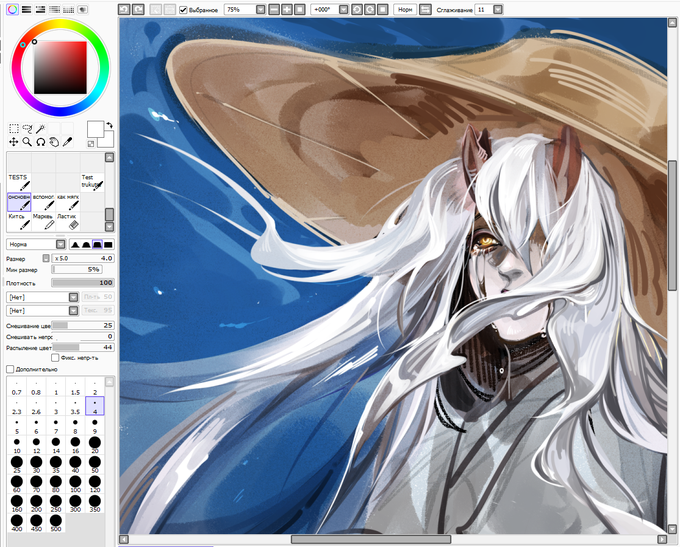
Task: Select the rectangular selection tool
Action: pos(14,128)
